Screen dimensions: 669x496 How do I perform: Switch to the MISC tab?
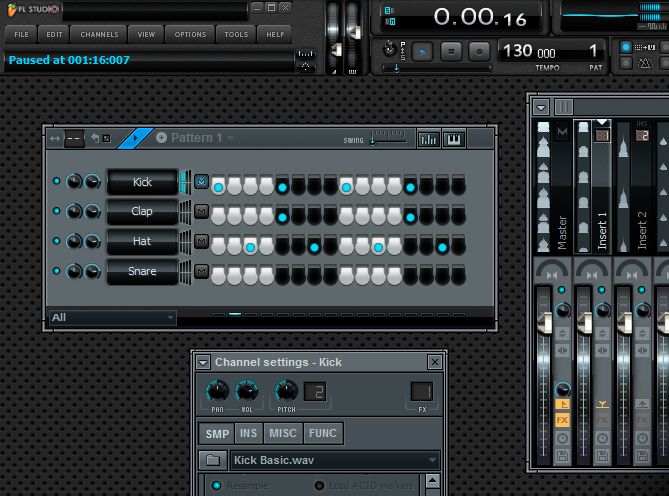tap(283, 434)
